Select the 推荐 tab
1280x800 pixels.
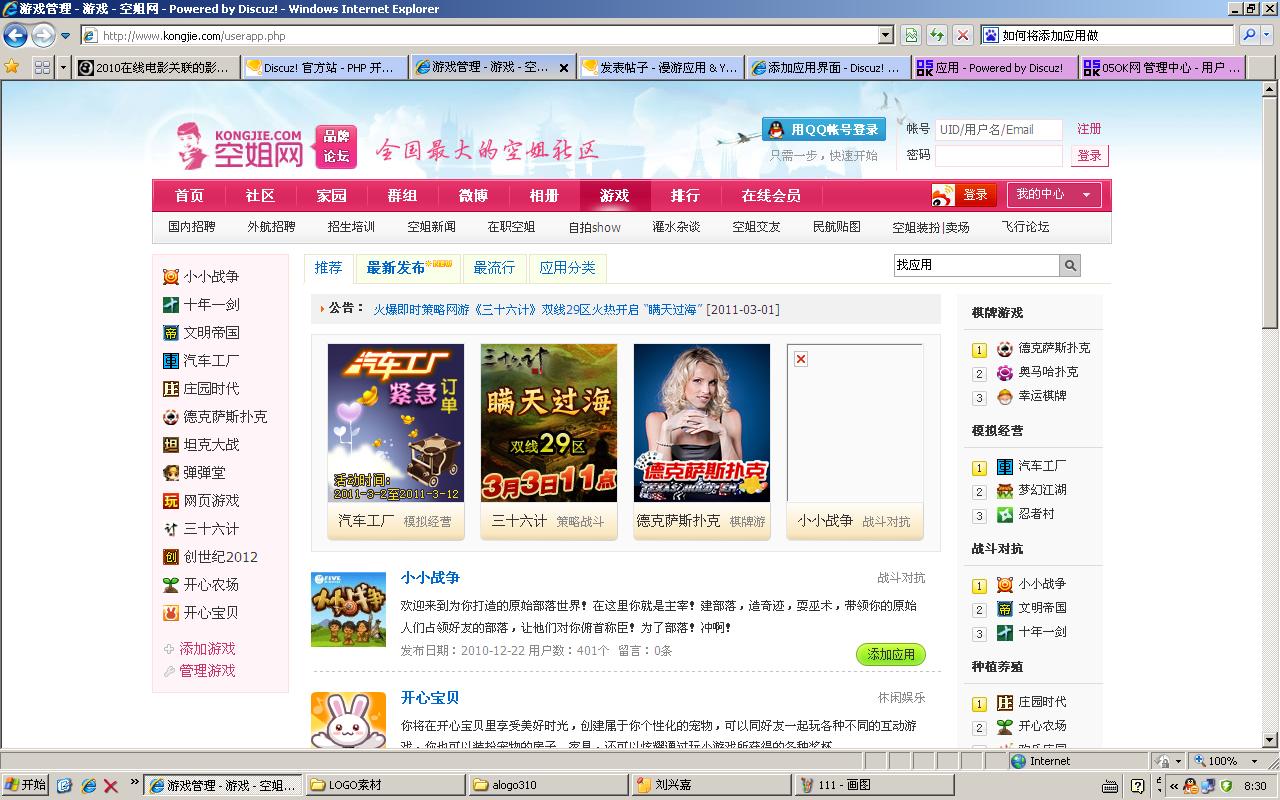(x=328, y=268)
